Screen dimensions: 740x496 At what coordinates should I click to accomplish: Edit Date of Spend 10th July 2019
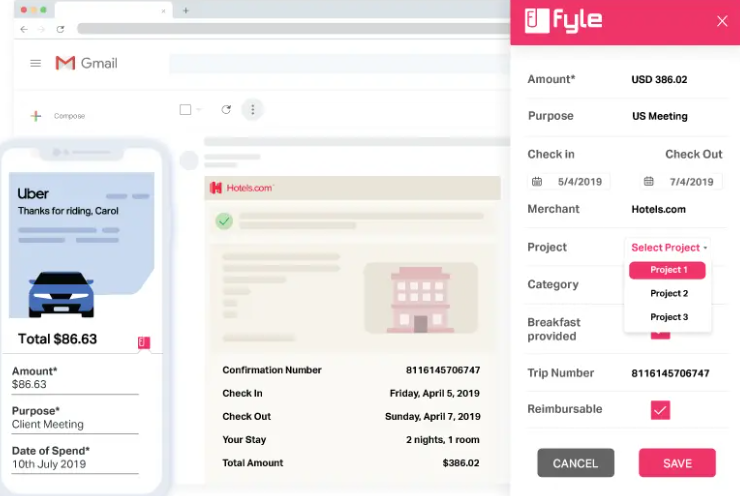click(x=75, y=464)
